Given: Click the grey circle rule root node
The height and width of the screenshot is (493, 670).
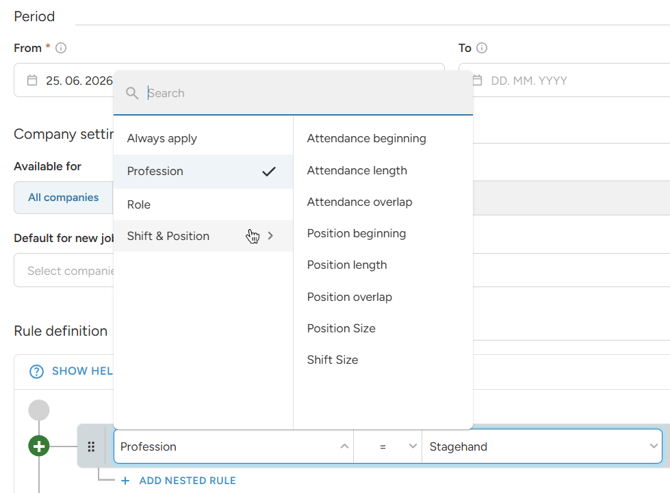Looking at the screenshot, I should click(39, 410).
